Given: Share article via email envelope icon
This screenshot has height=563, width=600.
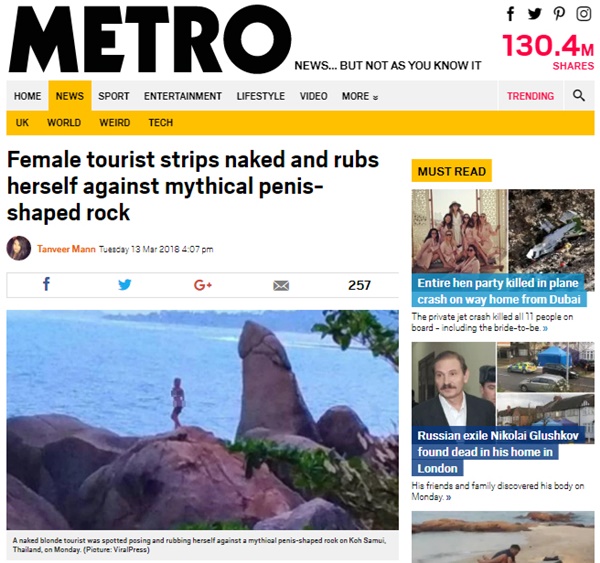Looking at the screenshot, I should click(x=281, y=286).
